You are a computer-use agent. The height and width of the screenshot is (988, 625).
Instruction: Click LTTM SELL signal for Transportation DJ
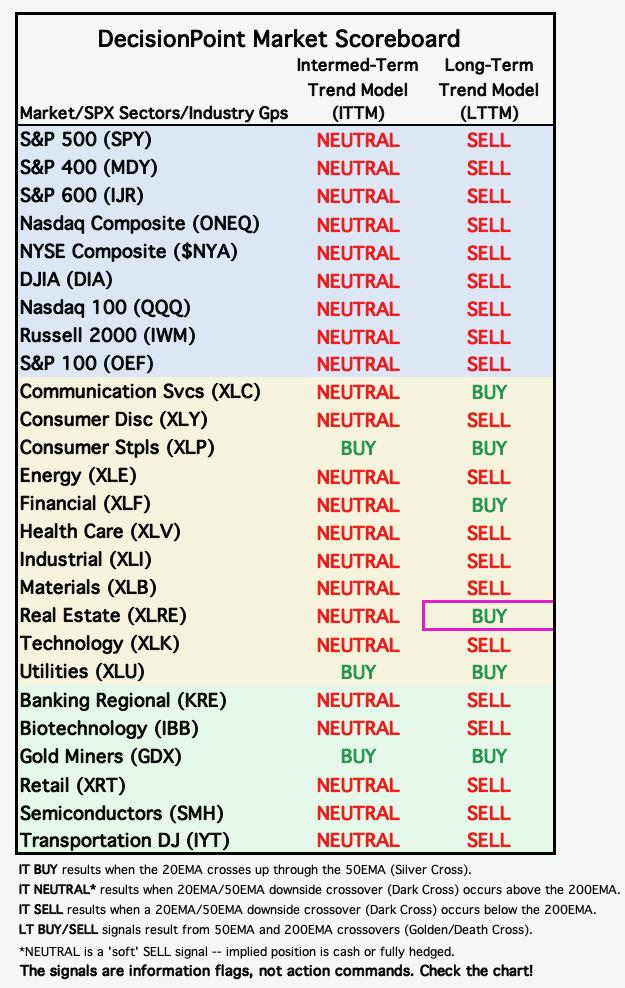pyautogui.click(x=489, y=841)
